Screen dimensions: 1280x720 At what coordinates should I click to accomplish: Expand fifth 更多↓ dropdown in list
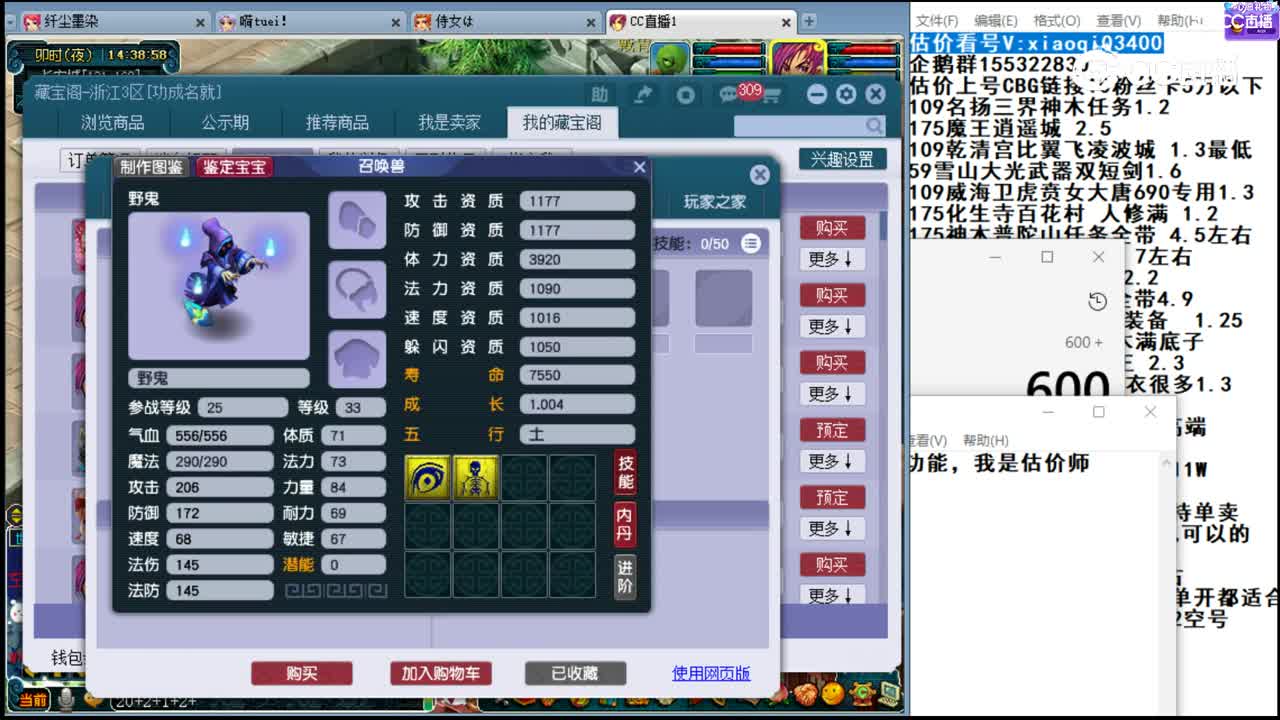(x=832, y=528)
